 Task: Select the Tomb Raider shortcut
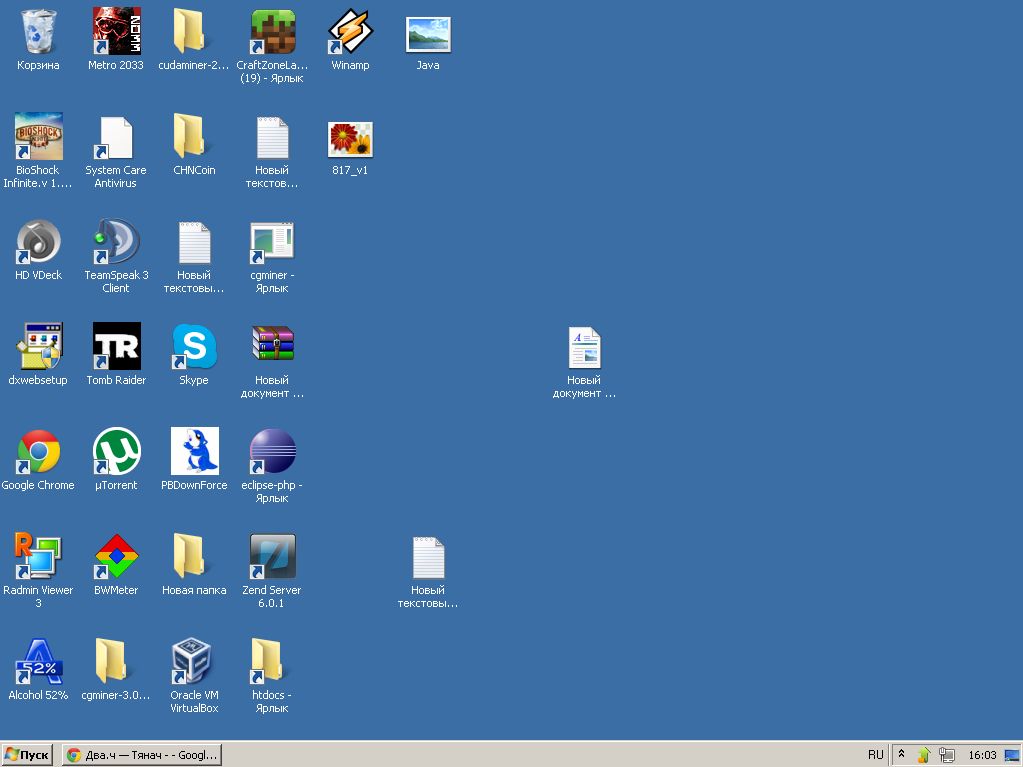point(116,346)
